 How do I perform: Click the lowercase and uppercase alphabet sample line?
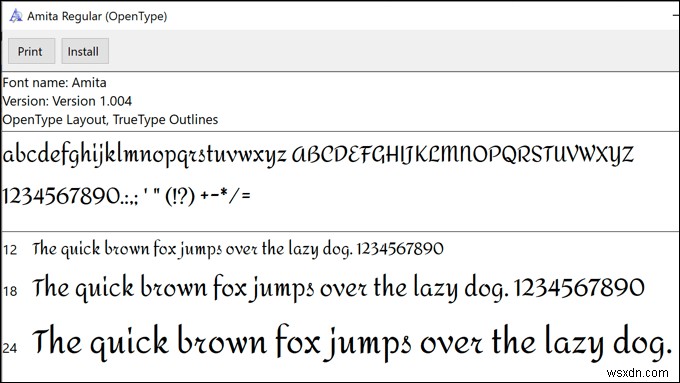[x=318, y=155]
